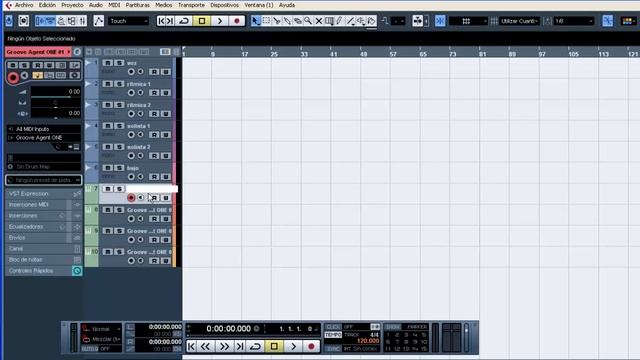Screen dimensions: 640x360
Task: Adjust inspector volume fader
Action: [56, 97]
